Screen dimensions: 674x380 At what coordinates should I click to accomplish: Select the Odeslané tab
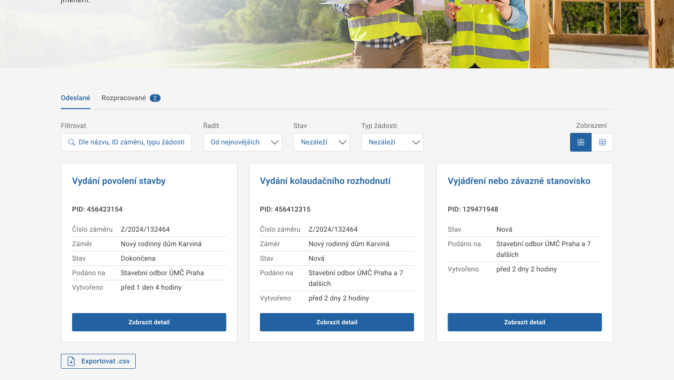tap(75, 98)
